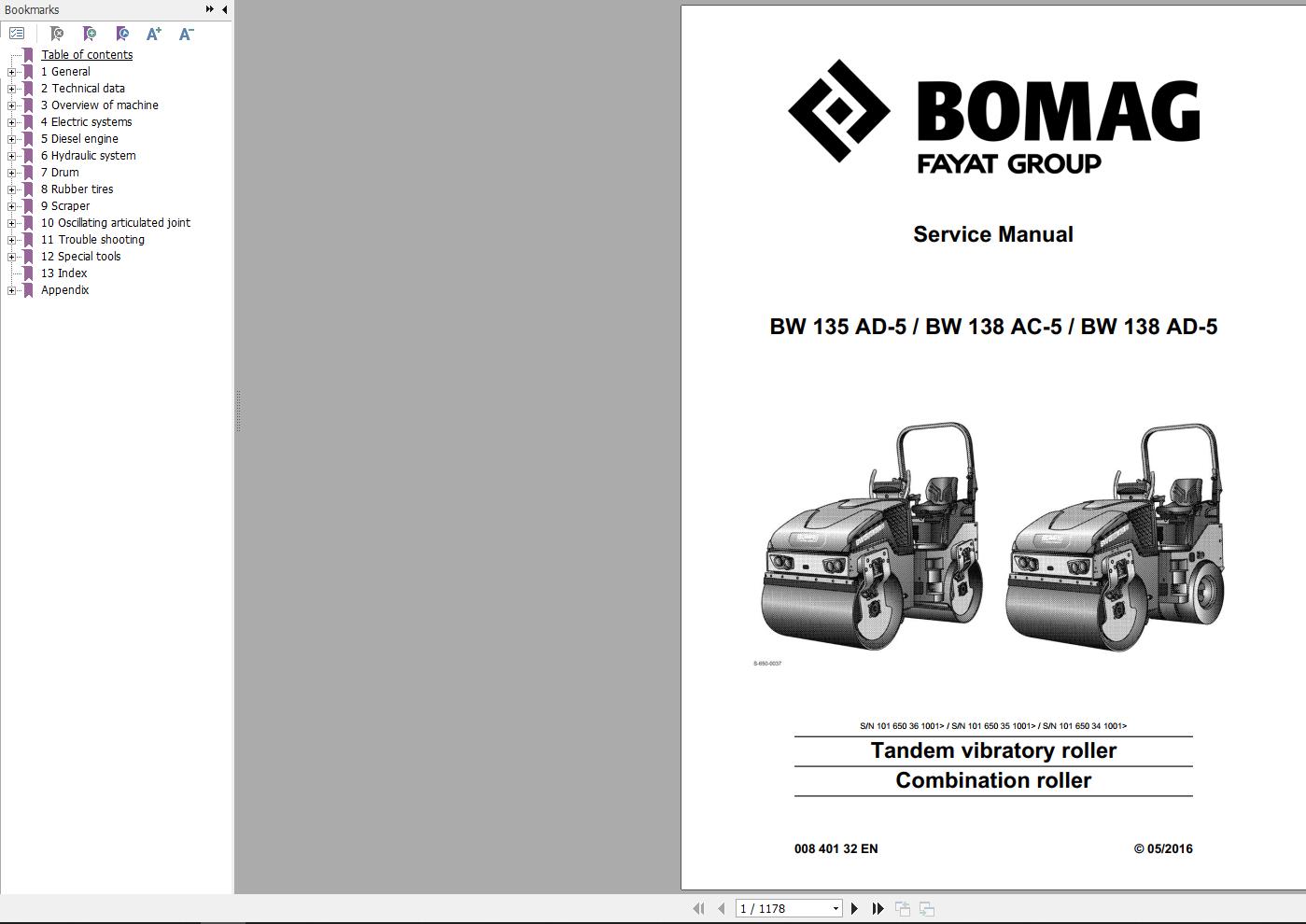1306x924 pixels.
Task: Click the serial number line 'S/N 101 650 36 1001>'
Action: pyautogui.click(x=903, y=725)
